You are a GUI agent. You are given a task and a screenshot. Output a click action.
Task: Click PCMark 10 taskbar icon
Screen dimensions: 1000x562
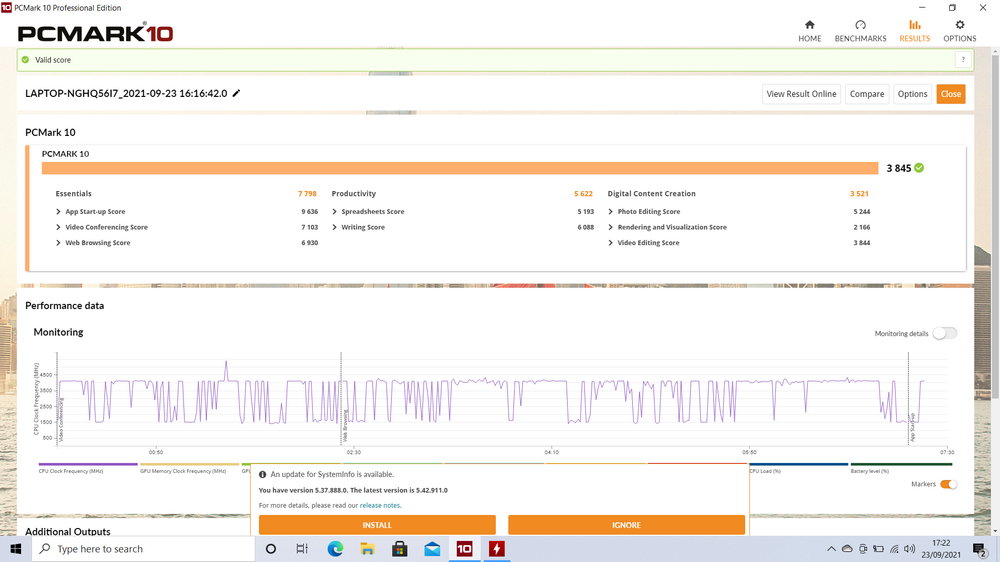[464, 549]
